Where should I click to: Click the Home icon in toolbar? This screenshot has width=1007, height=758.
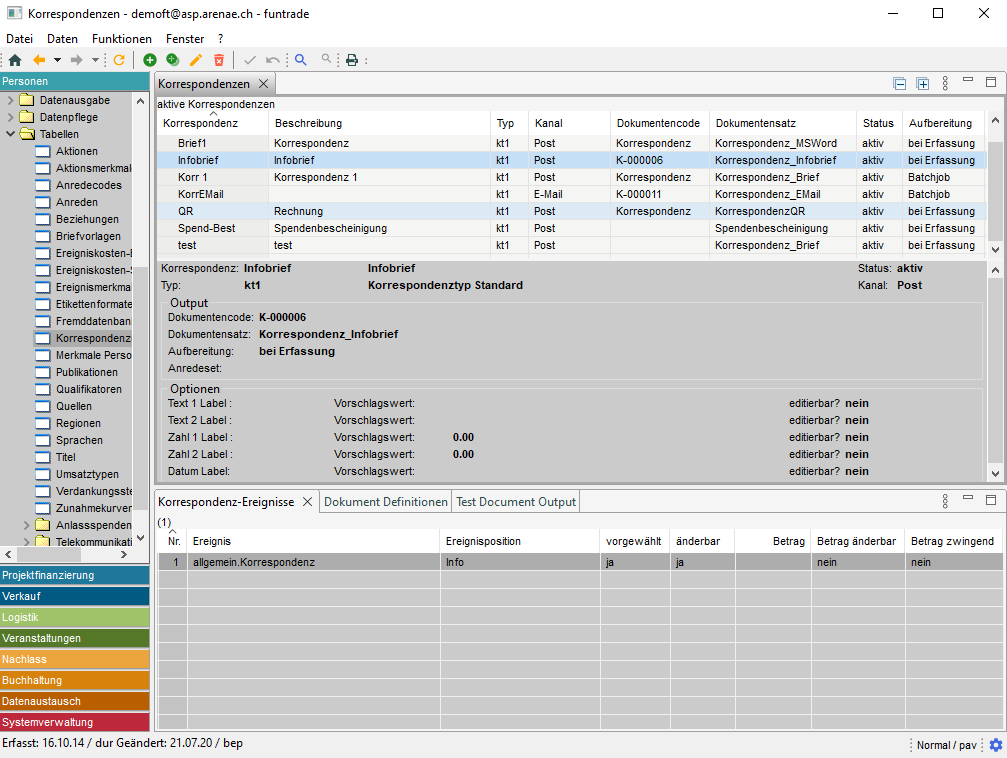pos(15,60)
